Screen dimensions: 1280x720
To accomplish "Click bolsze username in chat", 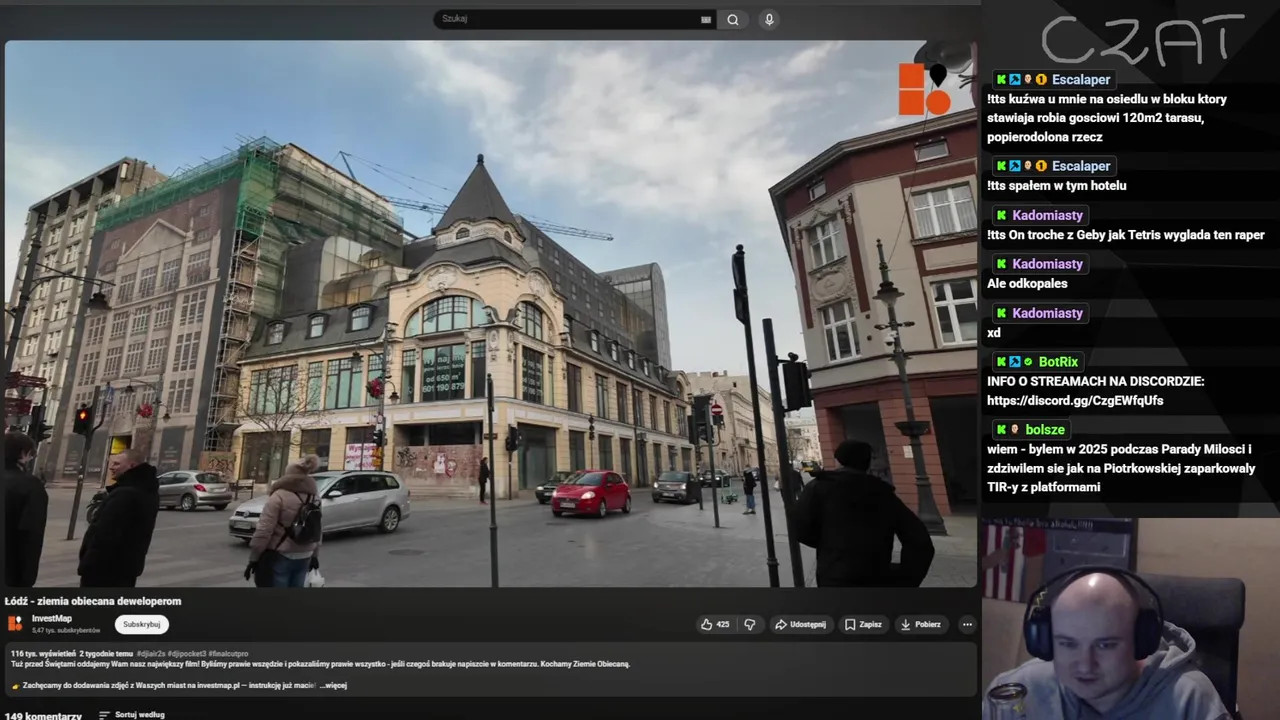I will (1045, 430).
